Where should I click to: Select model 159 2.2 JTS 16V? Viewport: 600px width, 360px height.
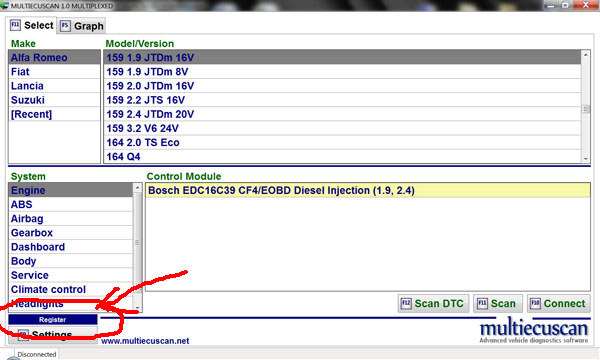pos(342,100)
